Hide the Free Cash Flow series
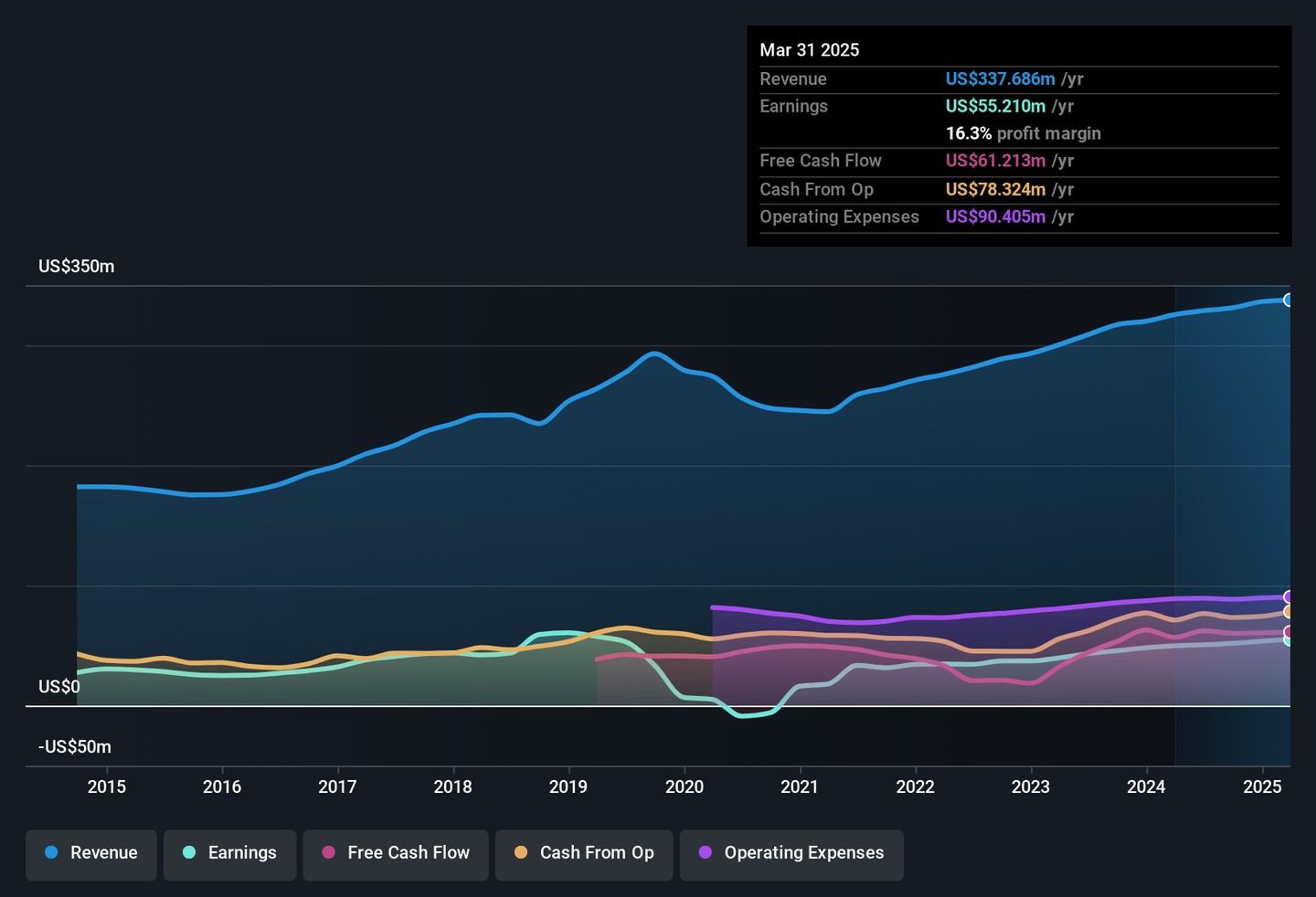This screenshot has width=1316, height=897. click(x=396, y=853)
